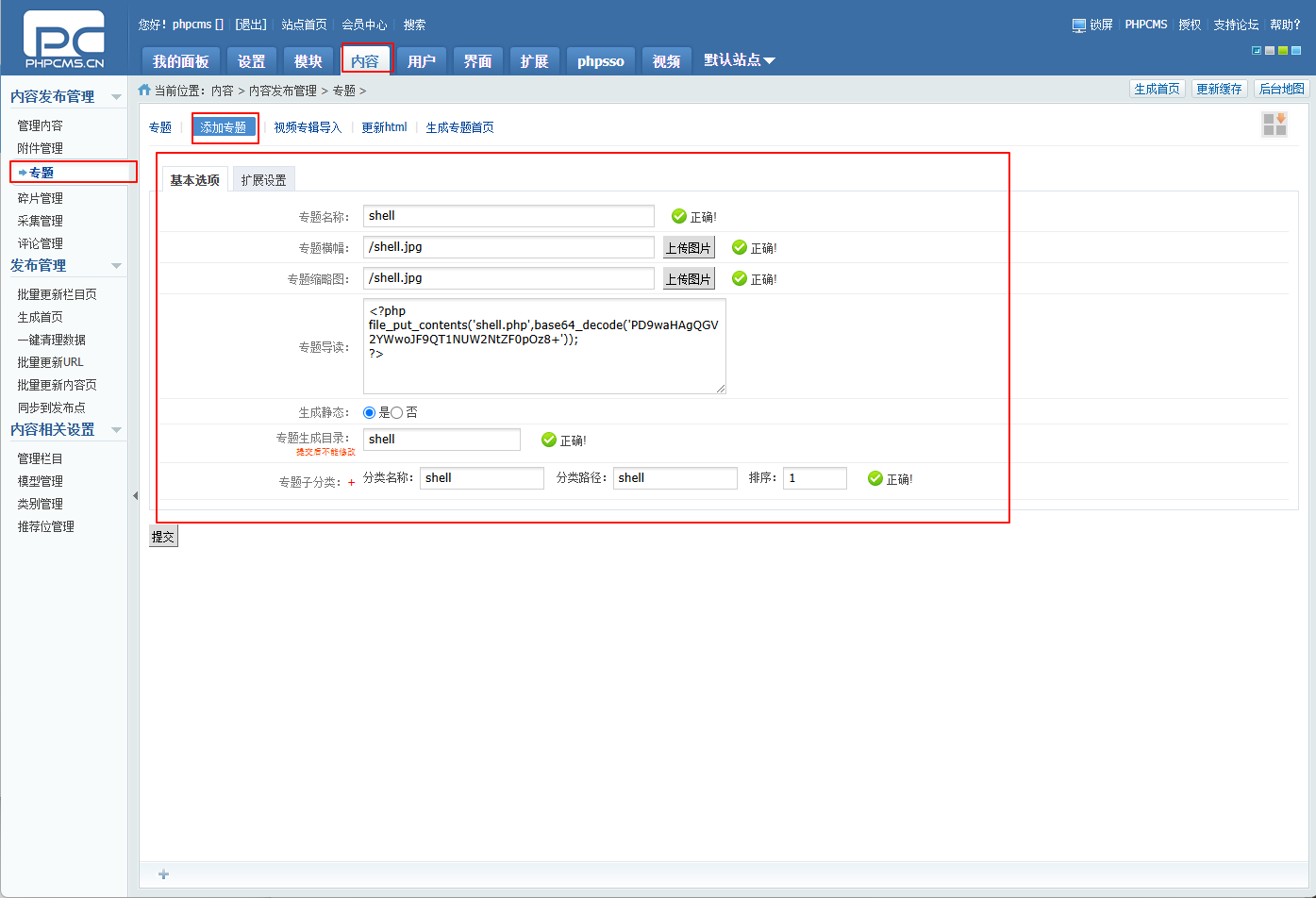Screen dimensions: 1316x898
Task: Click the 更新缓存 button
Action: click(1220, 89)
